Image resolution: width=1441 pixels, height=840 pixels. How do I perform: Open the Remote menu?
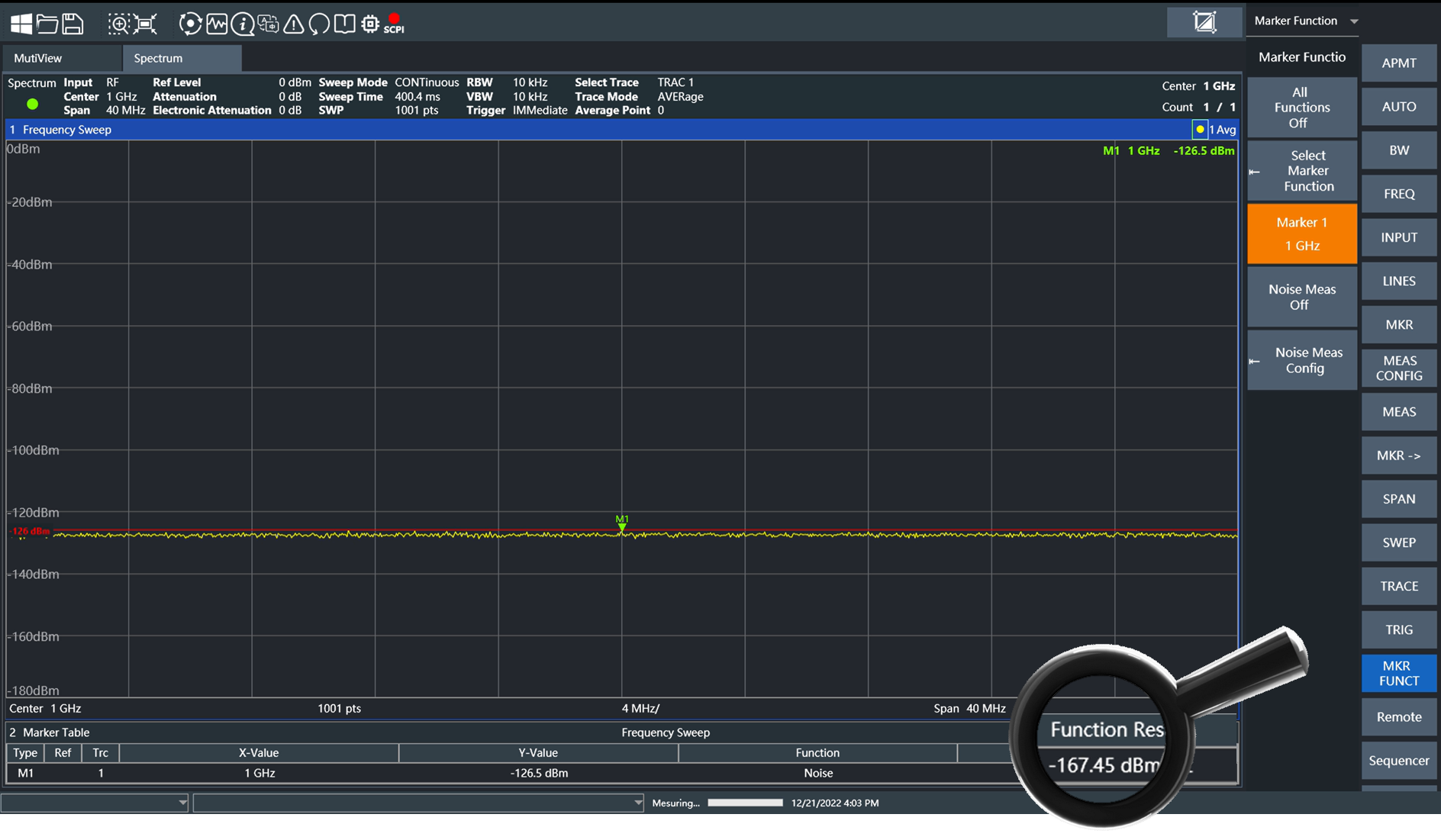1399,716
